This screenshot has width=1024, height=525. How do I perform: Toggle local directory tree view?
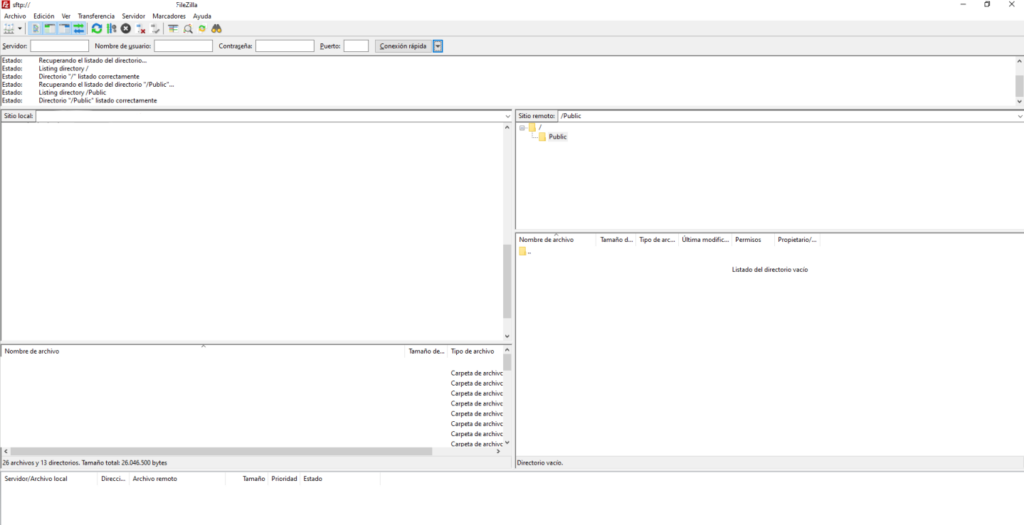tap(50, 29)
